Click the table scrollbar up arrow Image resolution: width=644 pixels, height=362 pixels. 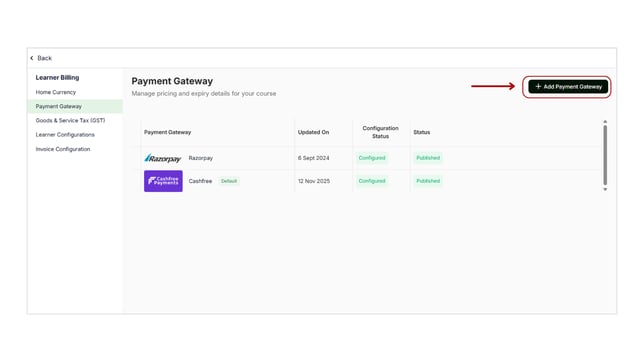(x=605, y=122)
